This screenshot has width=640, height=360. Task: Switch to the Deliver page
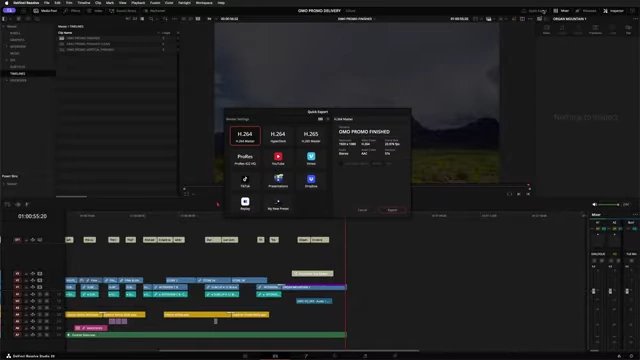[395, 356]
